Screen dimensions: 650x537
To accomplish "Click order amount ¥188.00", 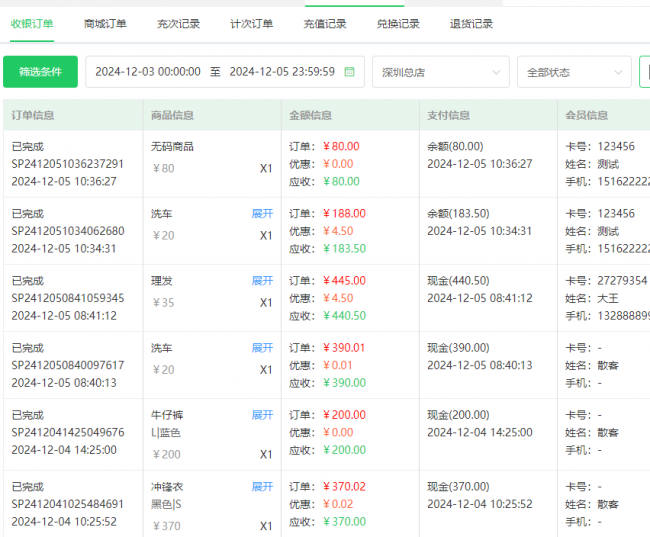I will click(344, 214).
